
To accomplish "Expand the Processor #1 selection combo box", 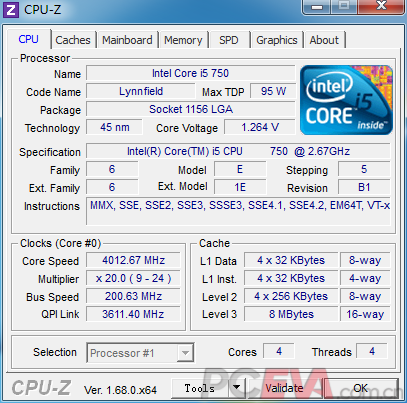I will [x=140, y=353].
